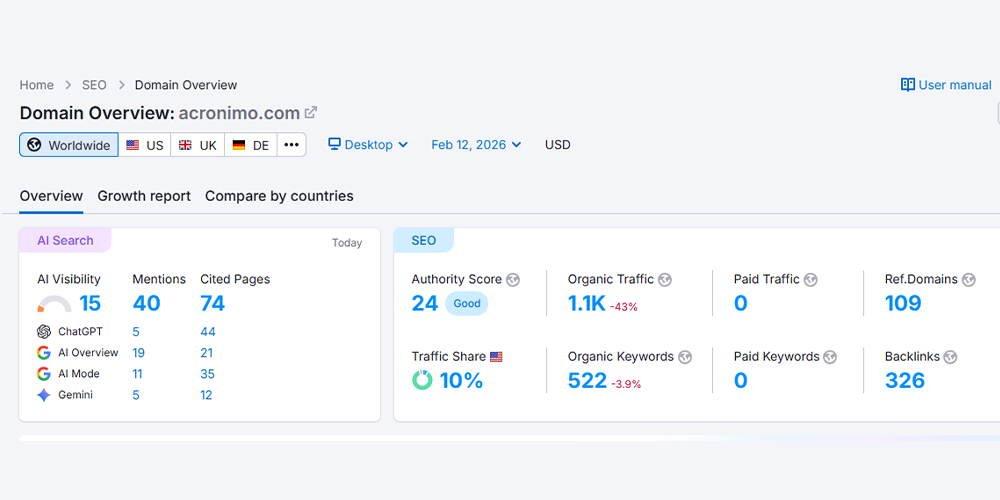Screen dimensions: 1000x500
Task: Open ChatGPT cited pages count 44
Action: [208, 332]
